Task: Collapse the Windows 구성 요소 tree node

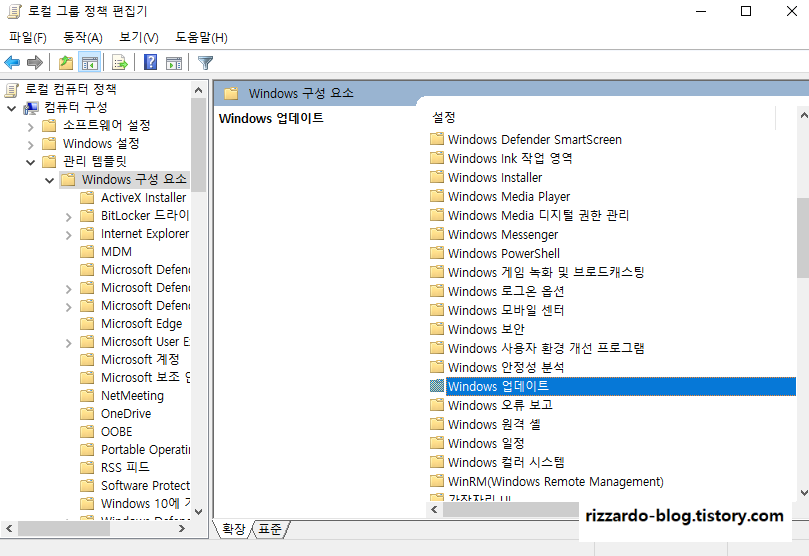Action: pyautogui.click(x=50, y=181)
